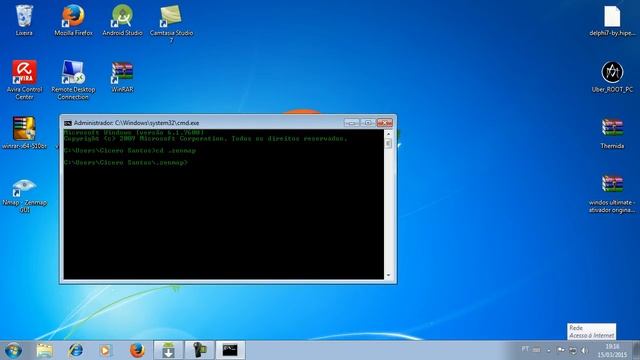Image resolution: width=640 pixels, height=360 pixels.
Task: Click the network tray icon
Action: pos(573,350)
